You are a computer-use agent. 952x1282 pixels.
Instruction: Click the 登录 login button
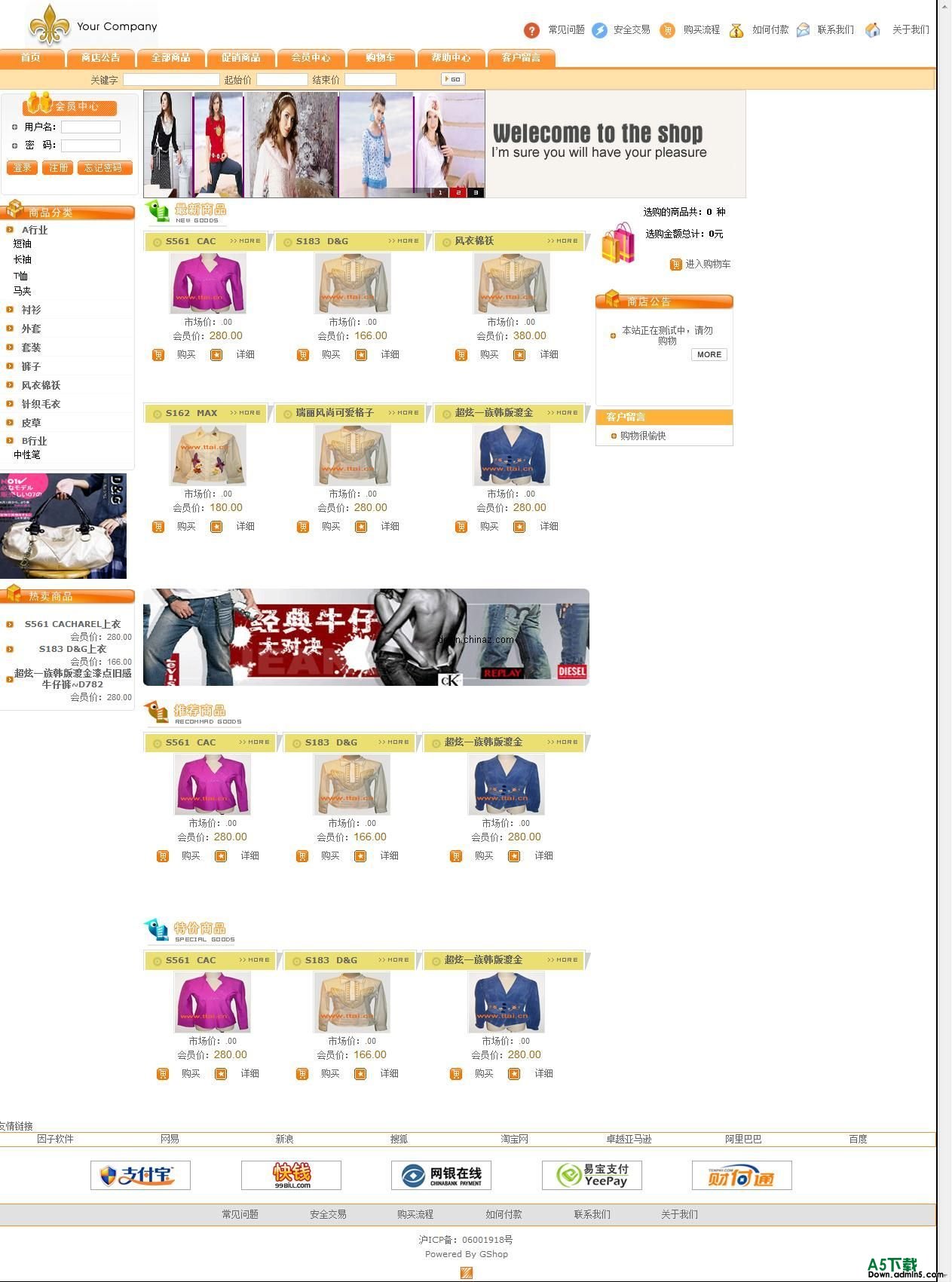point(22,168)
